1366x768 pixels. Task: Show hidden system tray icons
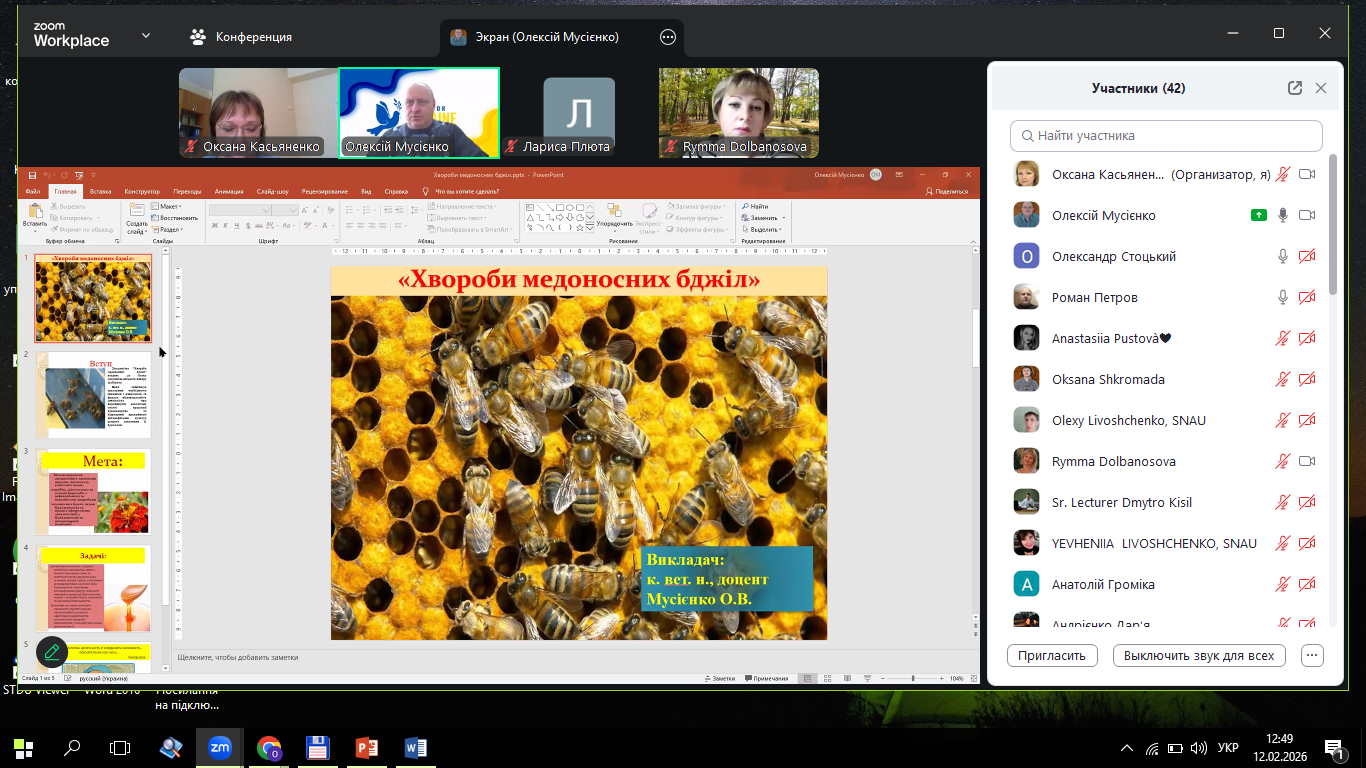[1127, 748]
